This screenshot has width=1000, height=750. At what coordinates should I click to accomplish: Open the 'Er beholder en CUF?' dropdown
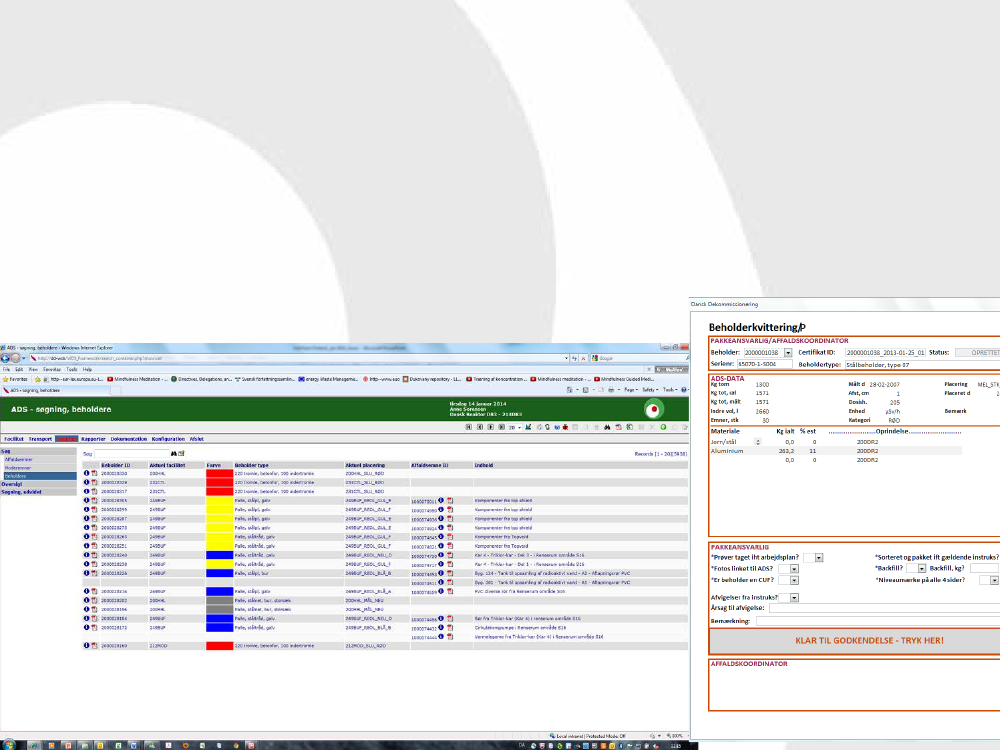(x=794, y=580)
